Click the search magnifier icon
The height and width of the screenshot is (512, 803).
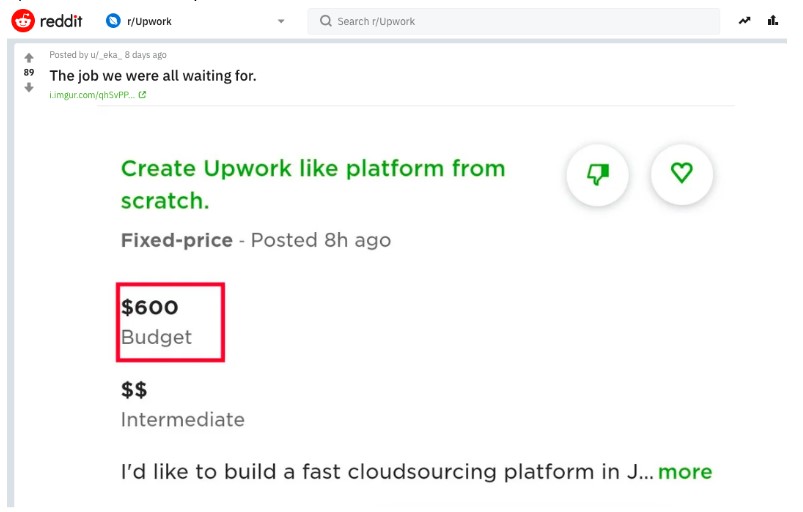(x=326, y=21)
